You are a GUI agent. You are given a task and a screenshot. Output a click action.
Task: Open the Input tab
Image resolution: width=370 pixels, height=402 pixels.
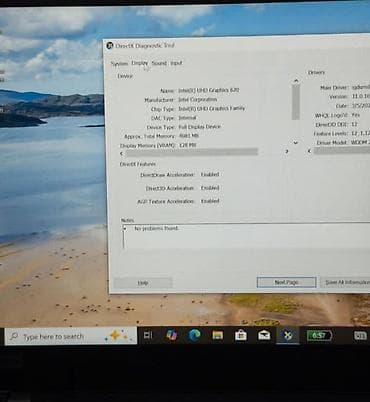[176, 63]
